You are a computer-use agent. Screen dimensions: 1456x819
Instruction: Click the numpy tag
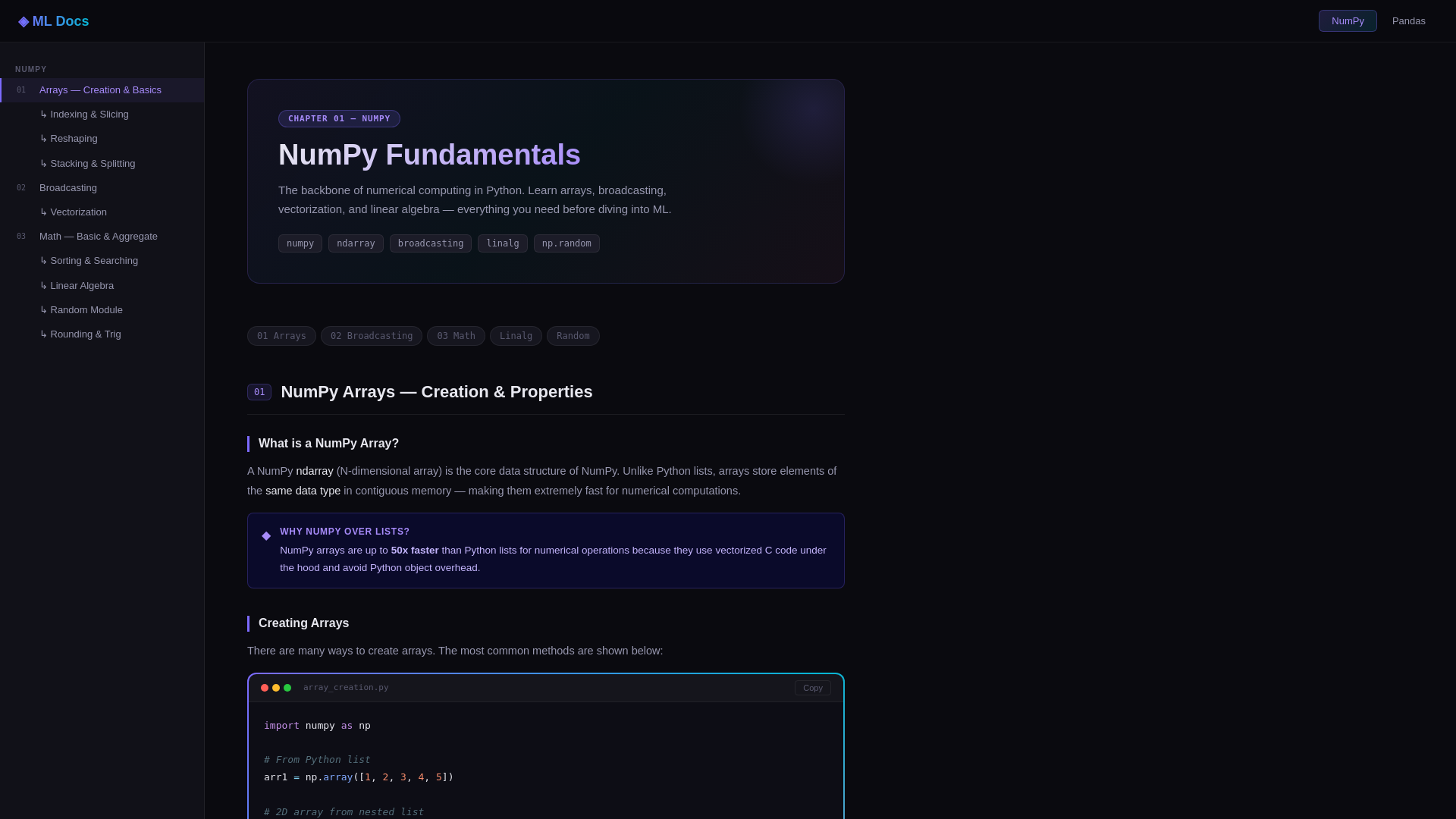300,243
